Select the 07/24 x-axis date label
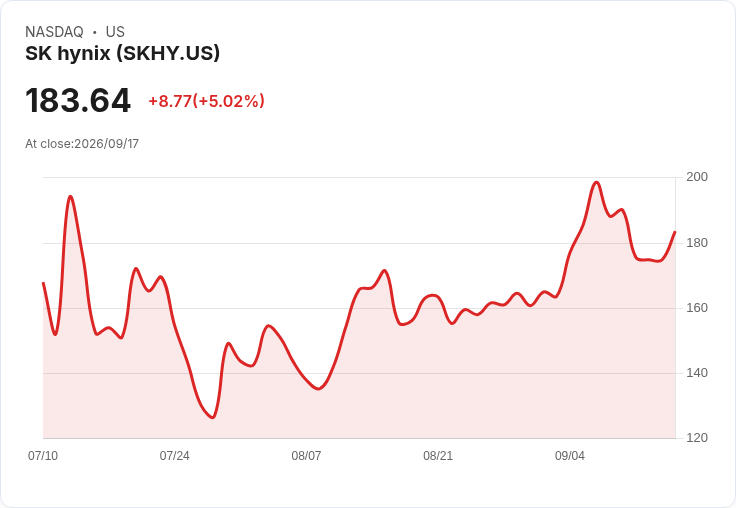The height and width of the screenshot is (508, 736). [175, 456]
